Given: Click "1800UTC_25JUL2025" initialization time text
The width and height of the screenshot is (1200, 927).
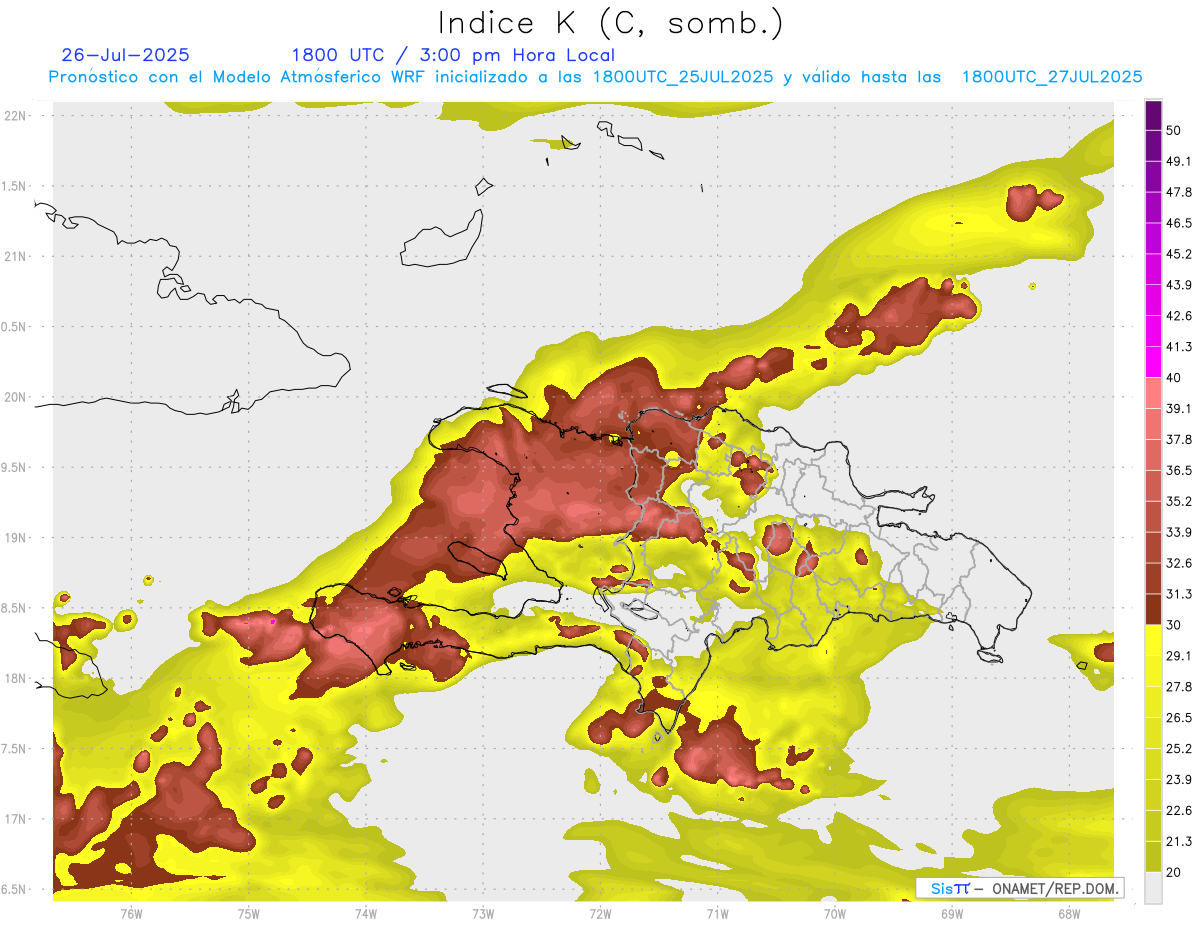Looking at the screenshot, I should 683,77.
